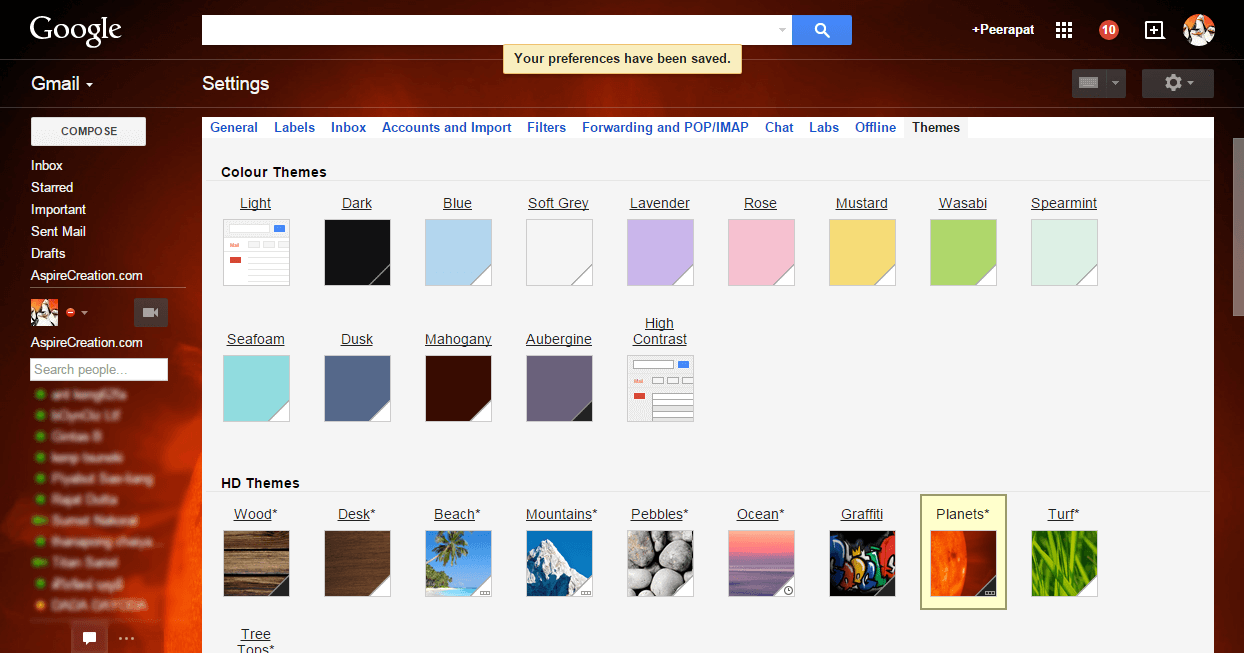Screen dimensions: 1244x653
Task: Select the Mountains HD theme thumbnail
Action: coord(559,563)
